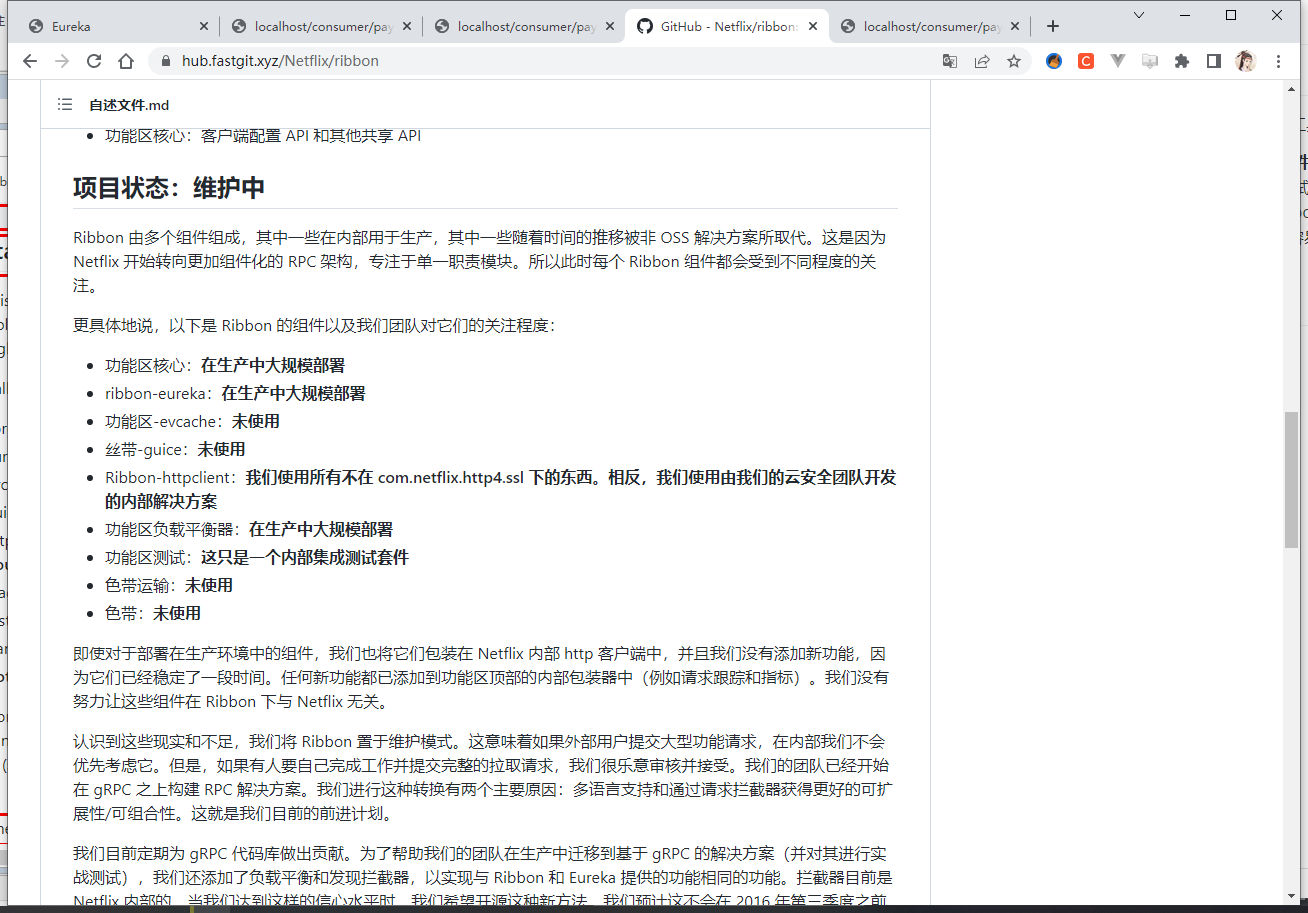Open the README table of contents icon
Viewport: 1308px width, 913px height.
point(65,104)
